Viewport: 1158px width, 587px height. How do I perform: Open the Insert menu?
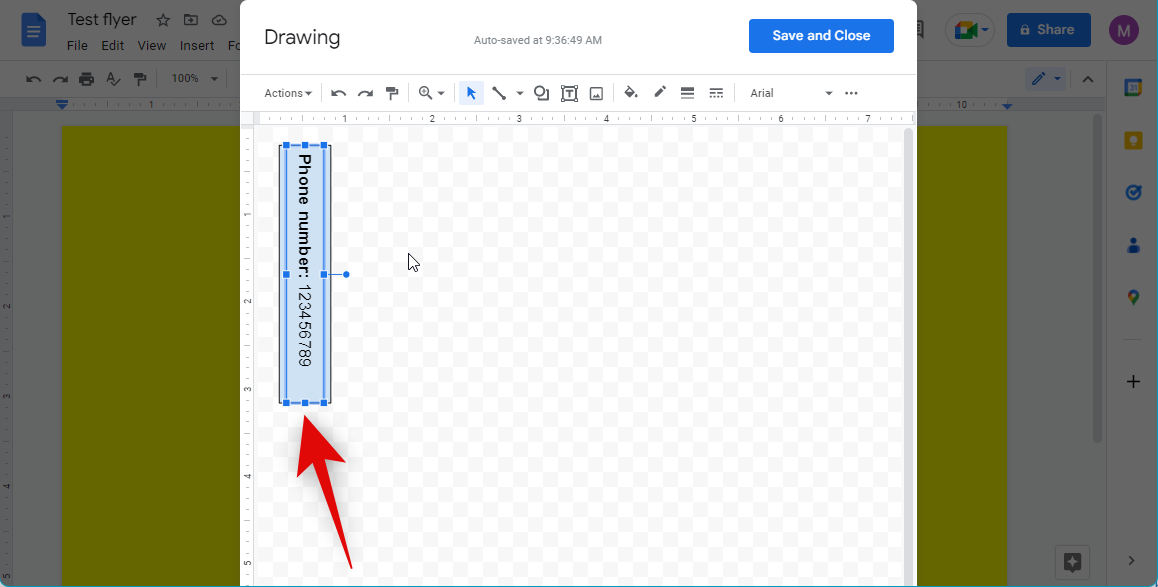(x=197, y=45)
